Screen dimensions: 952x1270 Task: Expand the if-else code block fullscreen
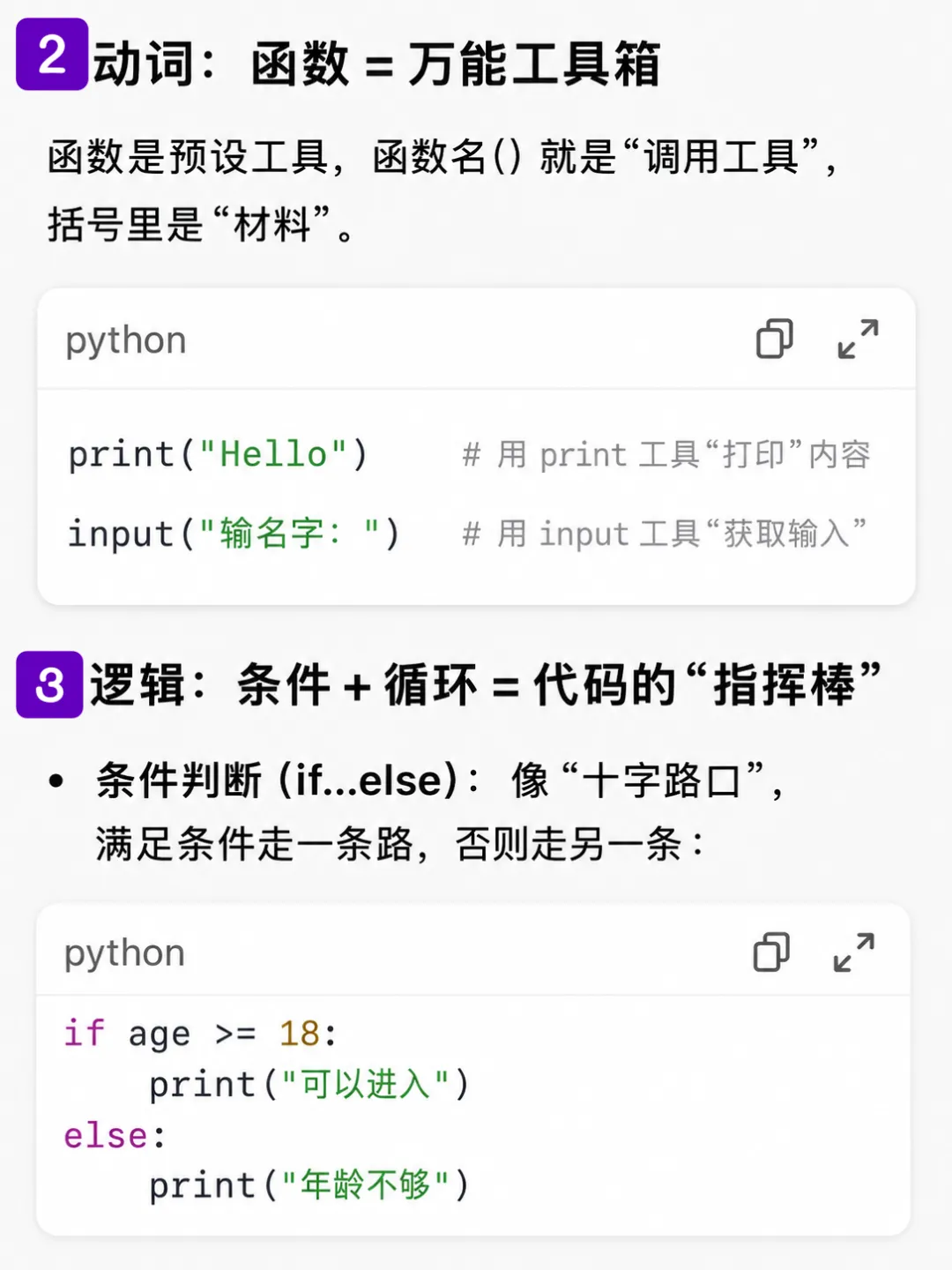click(x=854, y=952)
